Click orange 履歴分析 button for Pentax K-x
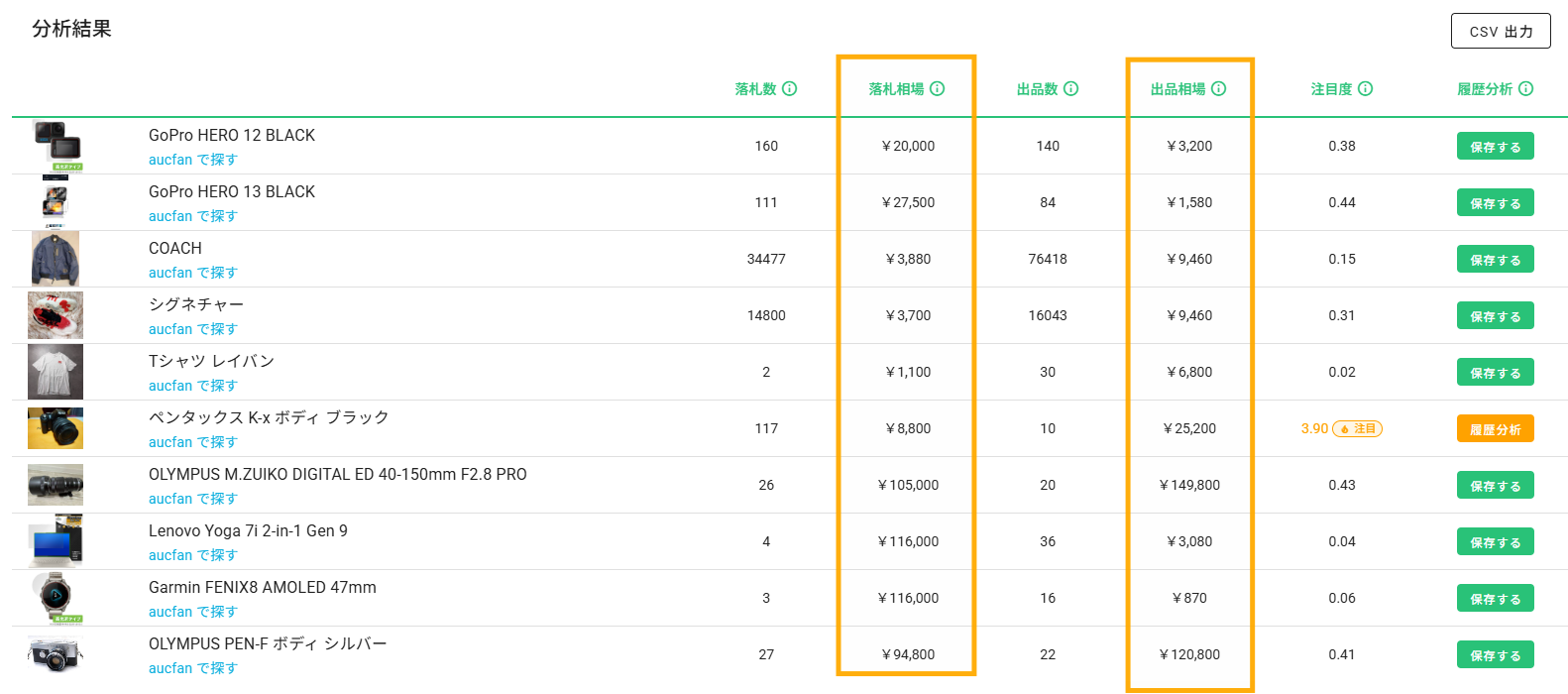The image size is (1568, 694). 1495,429
